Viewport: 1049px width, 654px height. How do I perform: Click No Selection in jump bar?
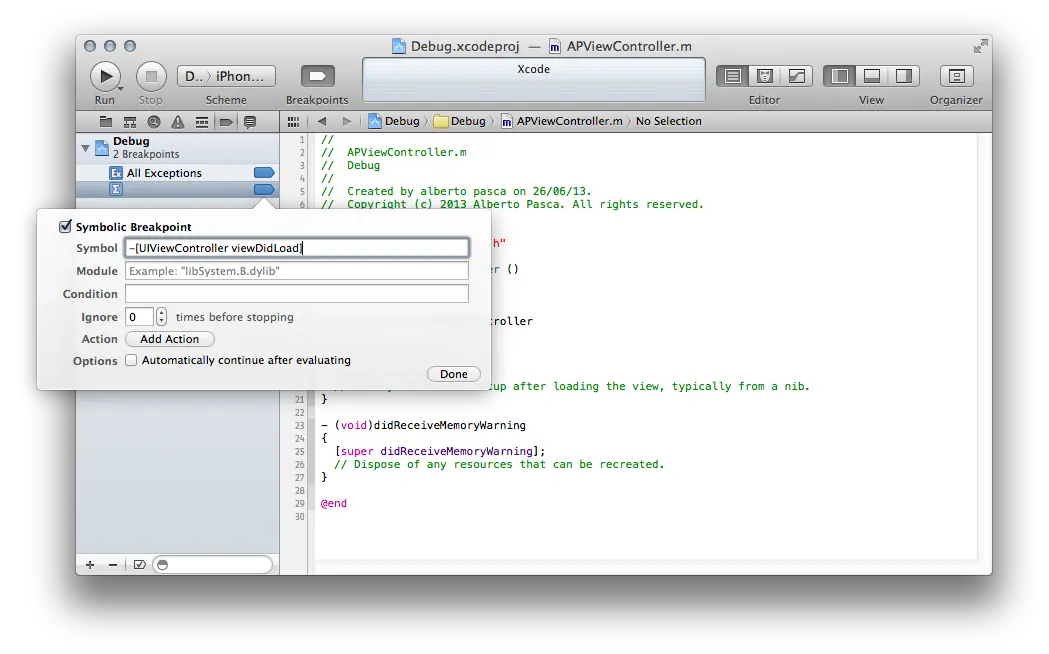(x=668, y=121)
